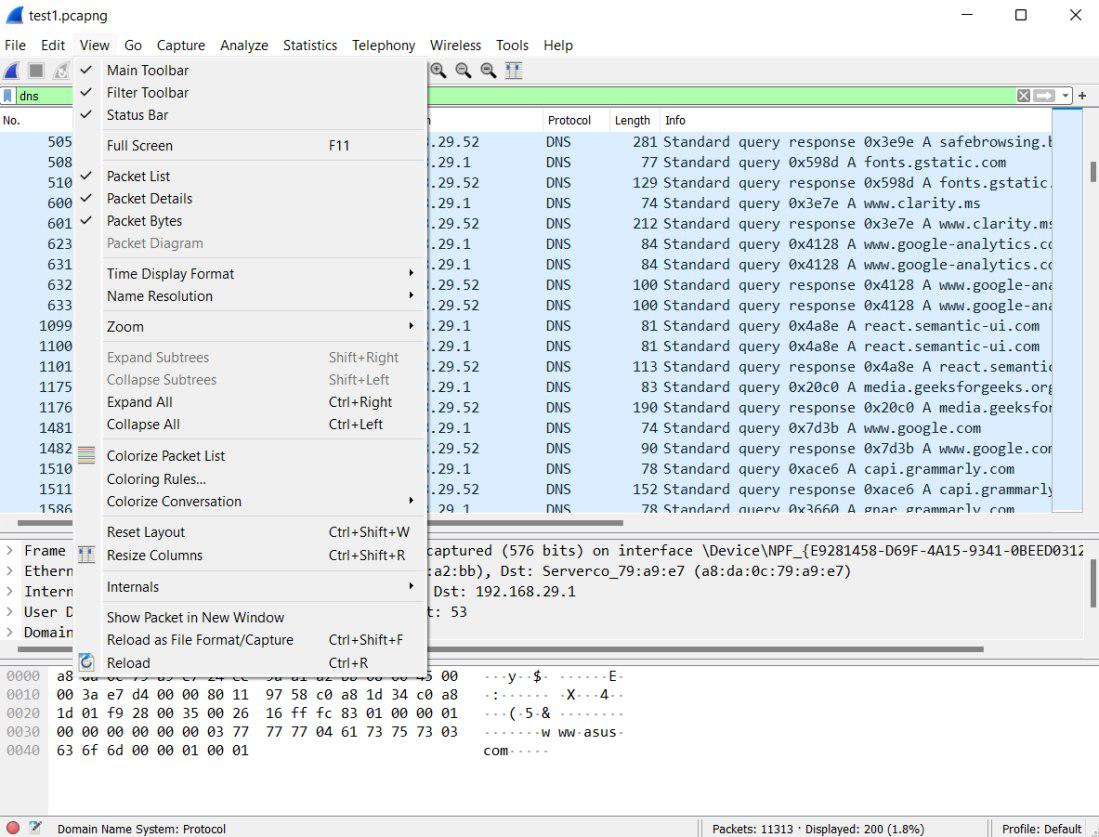Toggle Status Bar visibility option

pos(137,115)
